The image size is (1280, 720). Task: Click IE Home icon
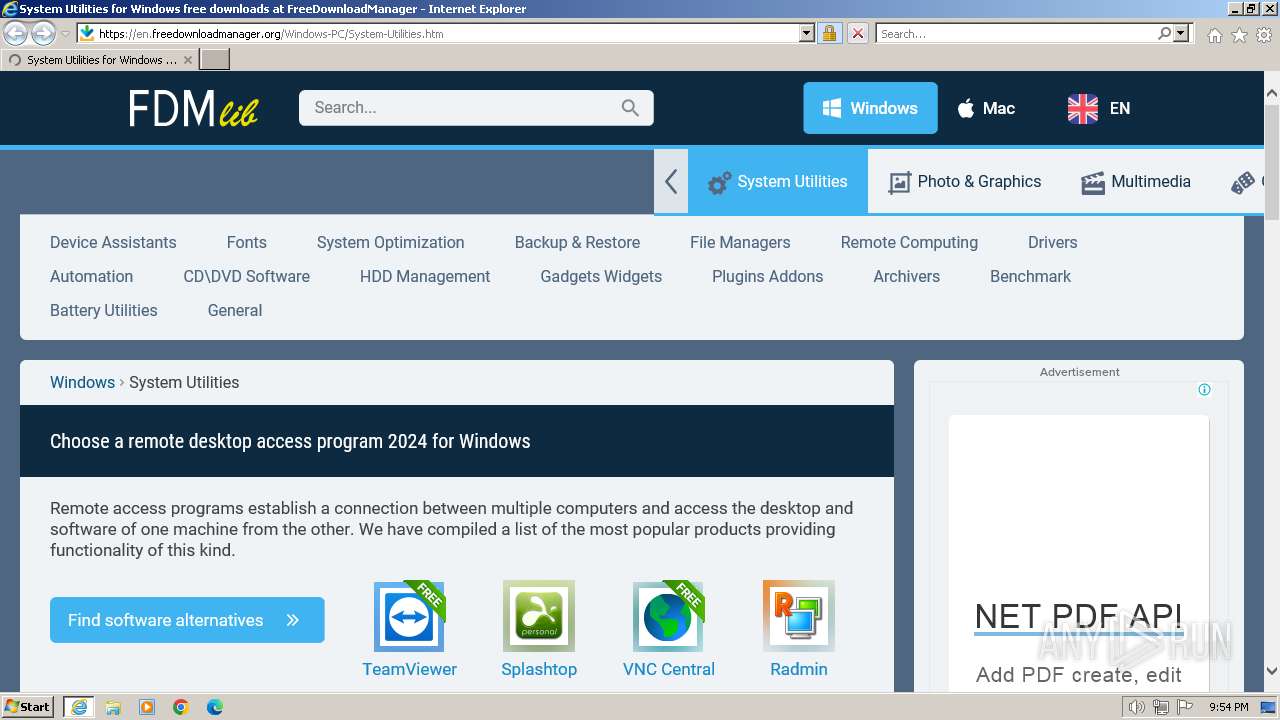pyautogui.click(x=1214, y=35)
